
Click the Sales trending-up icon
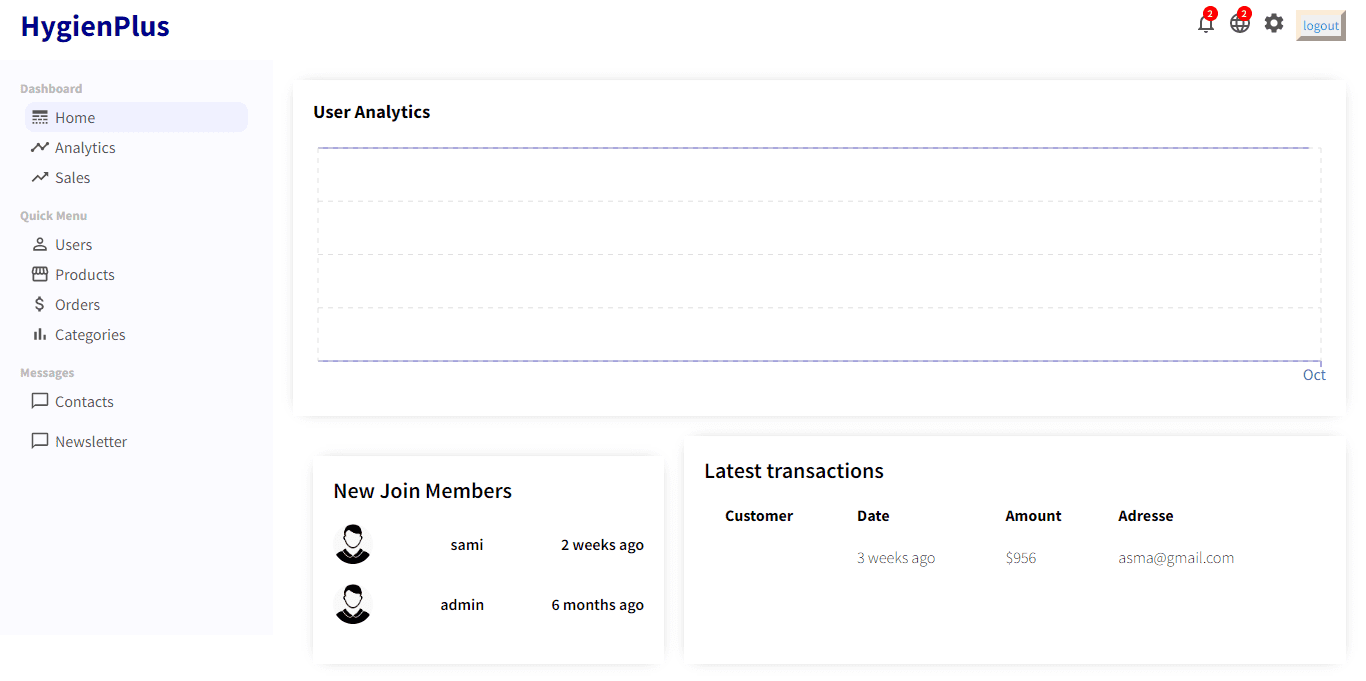(x=40, y=177)
